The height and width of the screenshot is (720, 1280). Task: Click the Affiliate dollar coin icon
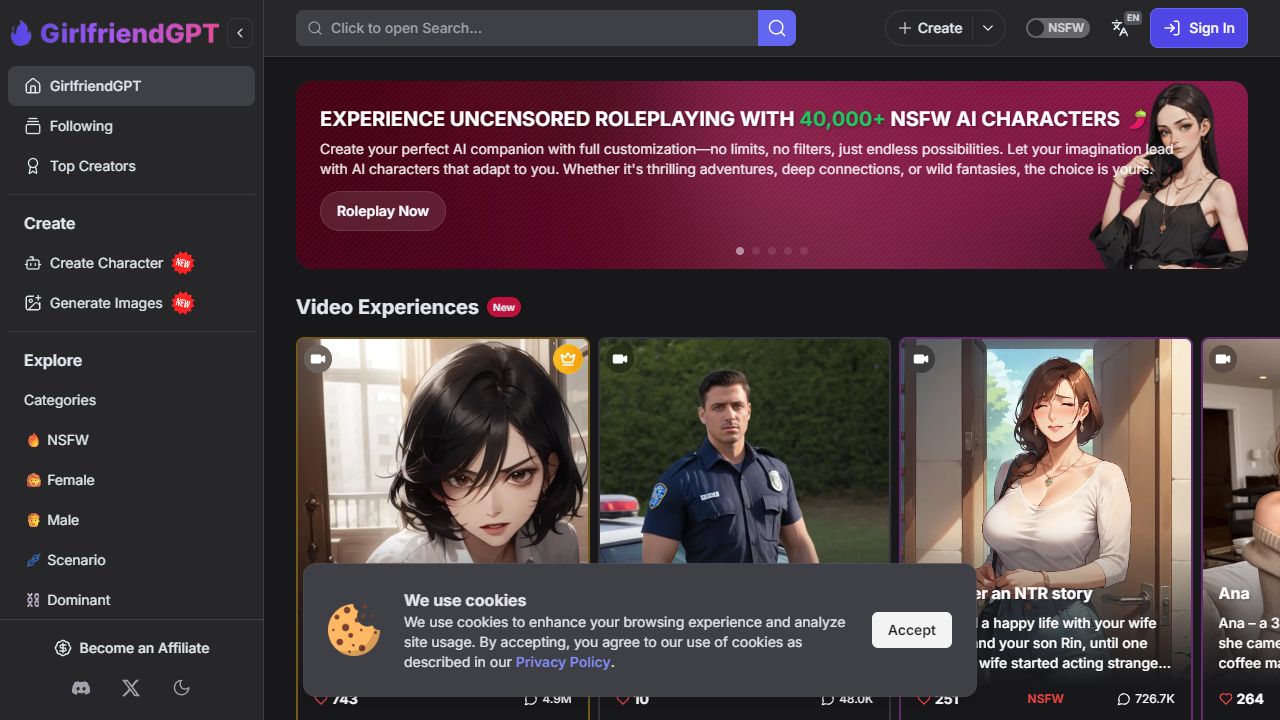click(63, 648)
